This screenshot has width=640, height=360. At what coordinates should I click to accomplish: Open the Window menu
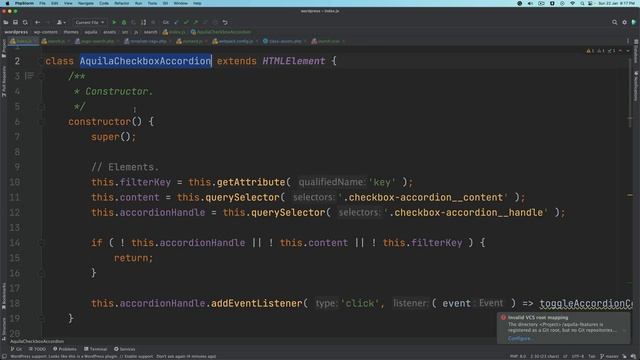[181, 3]
